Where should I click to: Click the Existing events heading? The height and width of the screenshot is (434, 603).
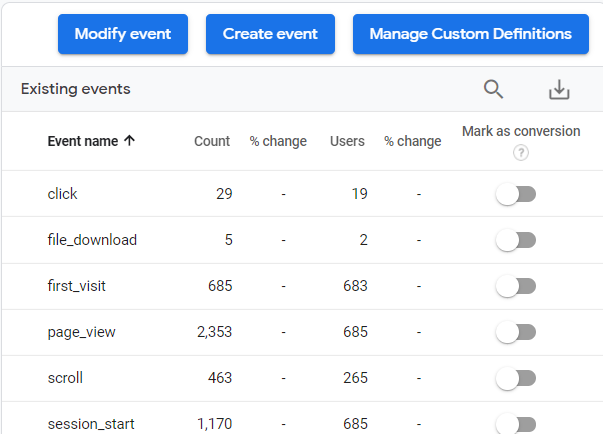tap(76, 89)
